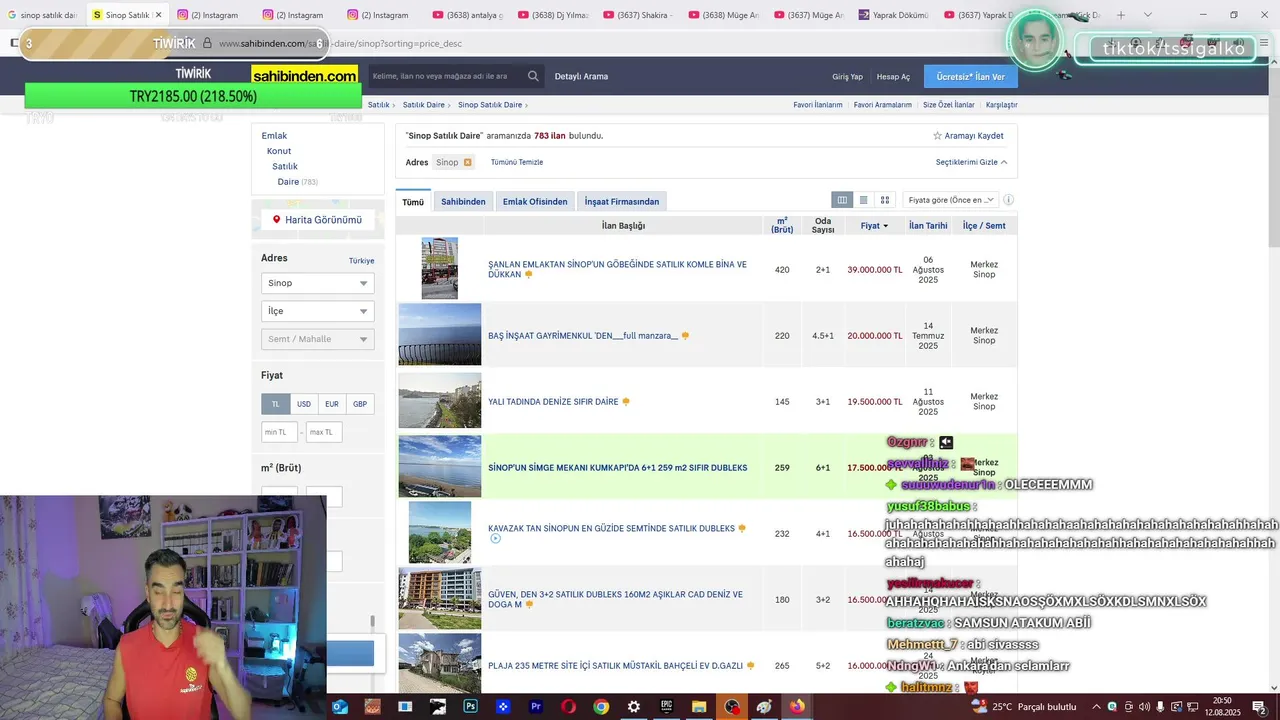Image resolution: width=1280 pixels, height=720 pixels.
Task: Click the info icon beside sort dropdown
Action: click(1008, 200)
